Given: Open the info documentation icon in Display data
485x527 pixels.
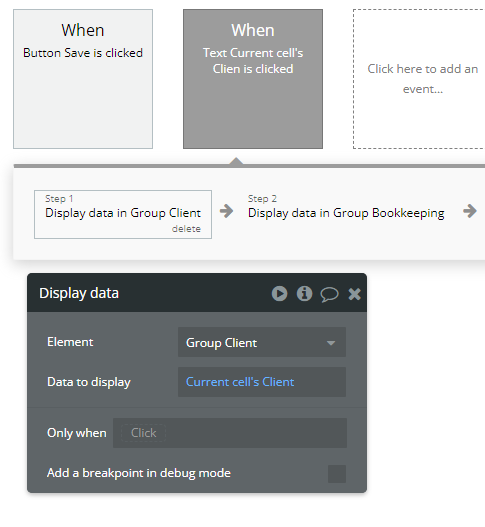Looking at the screenshot, I should coord(305,293).
